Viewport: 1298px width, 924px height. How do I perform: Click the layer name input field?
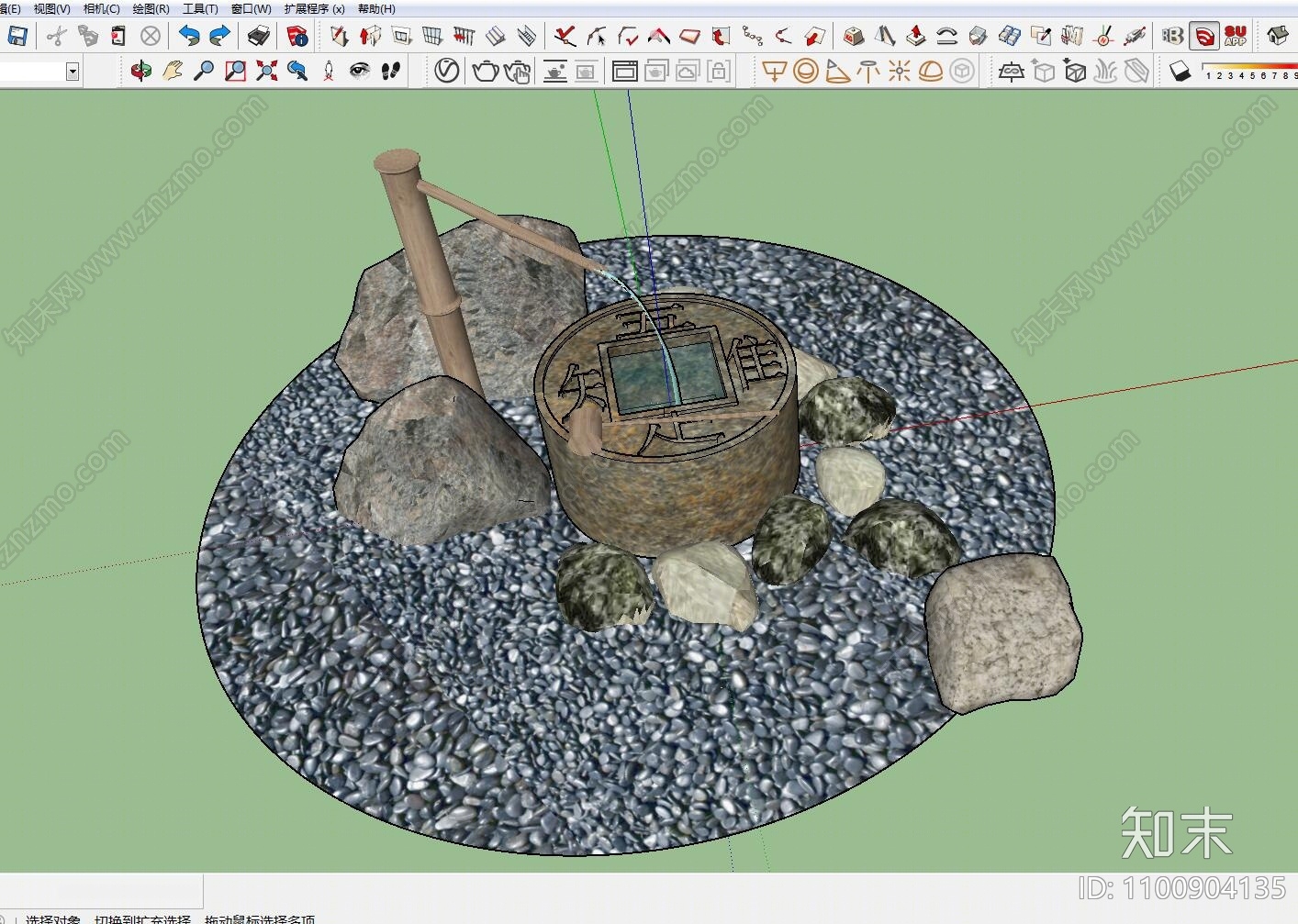33,72
